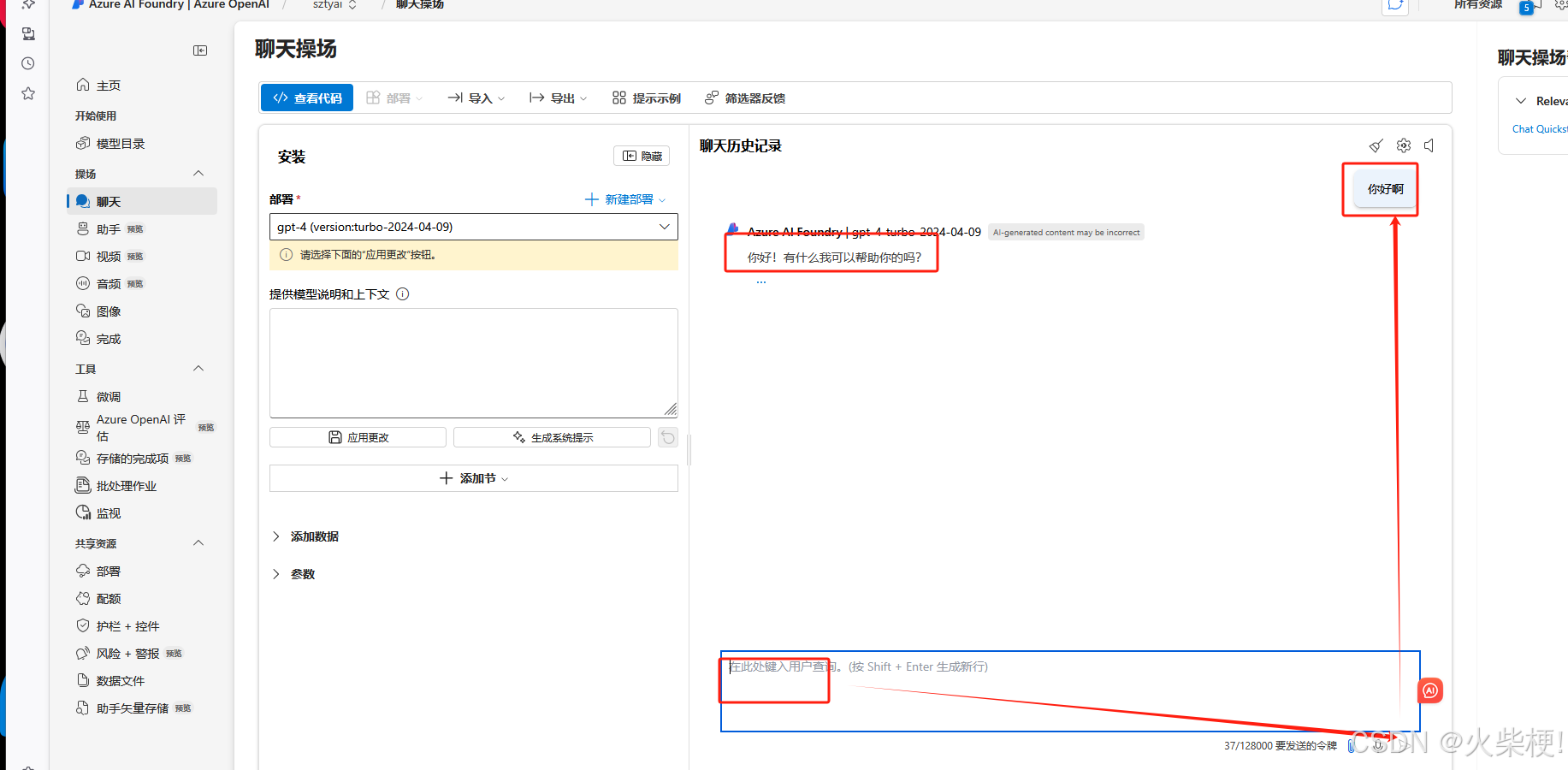Screen dimensions: 1568x770
Task: Open chat settings gear icon
Action: 1404,145
